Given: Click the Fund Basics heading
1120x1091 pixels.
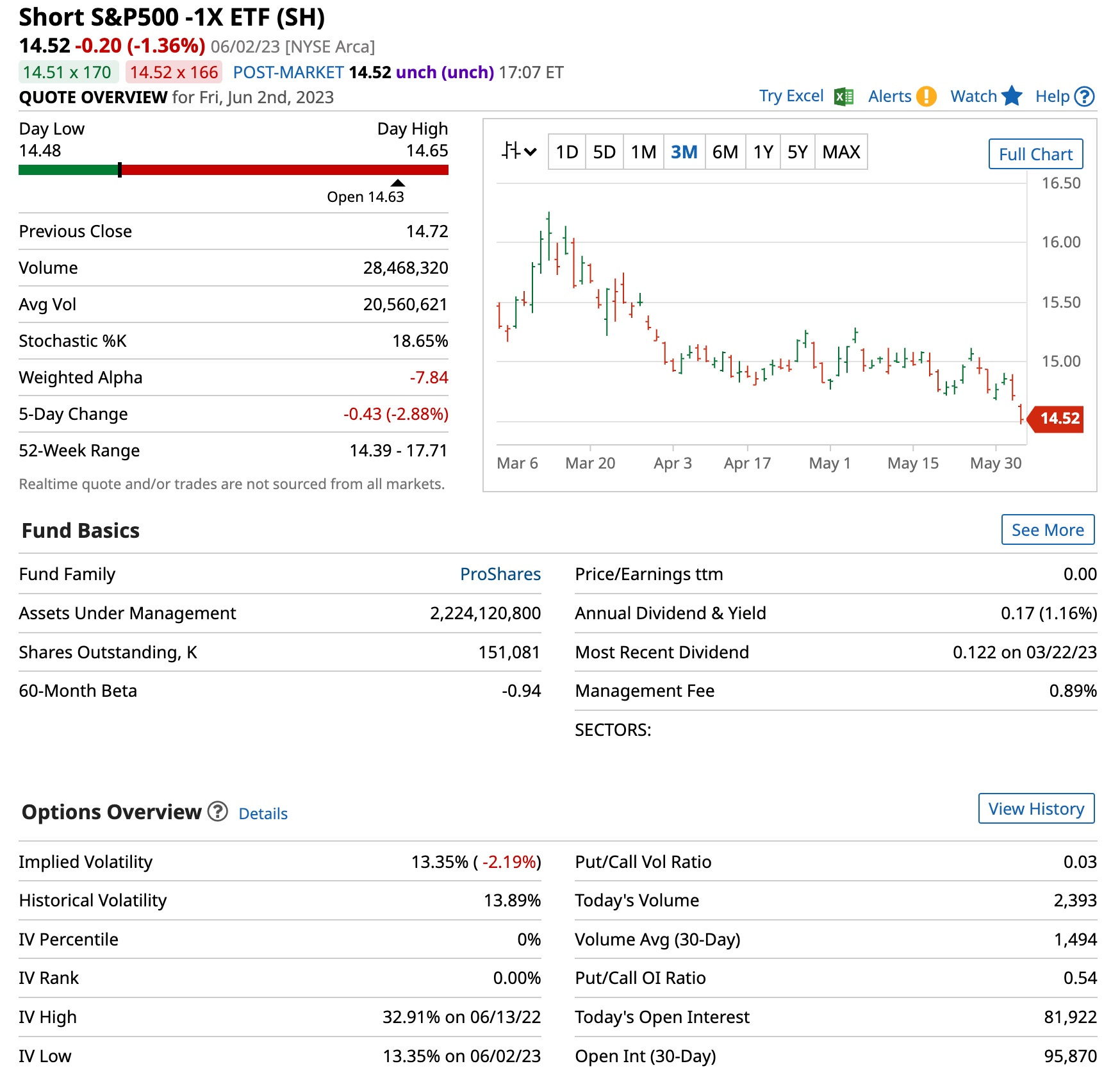Looking at the screenshot, I should point(80,531).
